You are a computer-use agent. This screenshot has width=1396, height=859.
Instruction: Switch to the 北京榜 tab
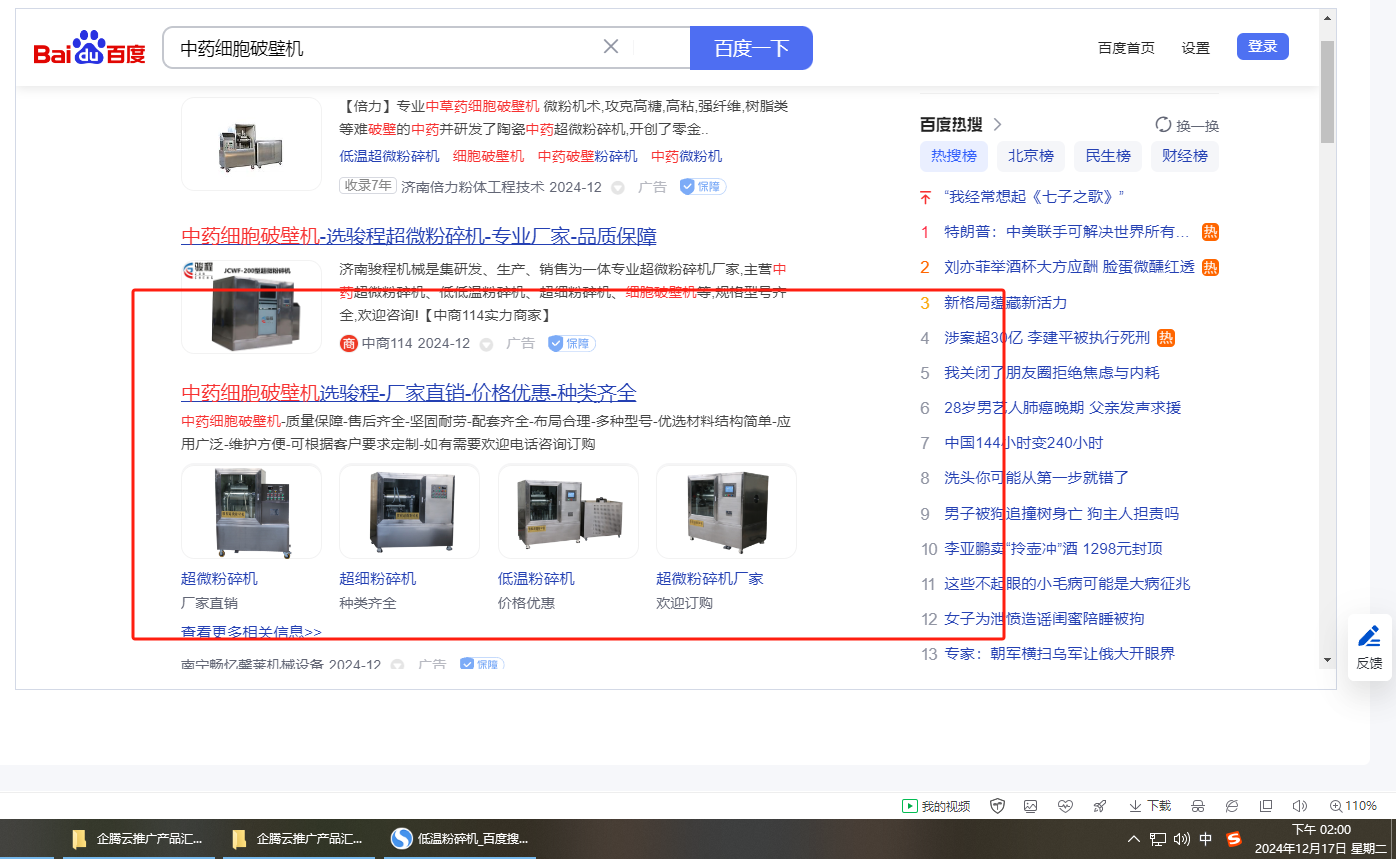1030,156
